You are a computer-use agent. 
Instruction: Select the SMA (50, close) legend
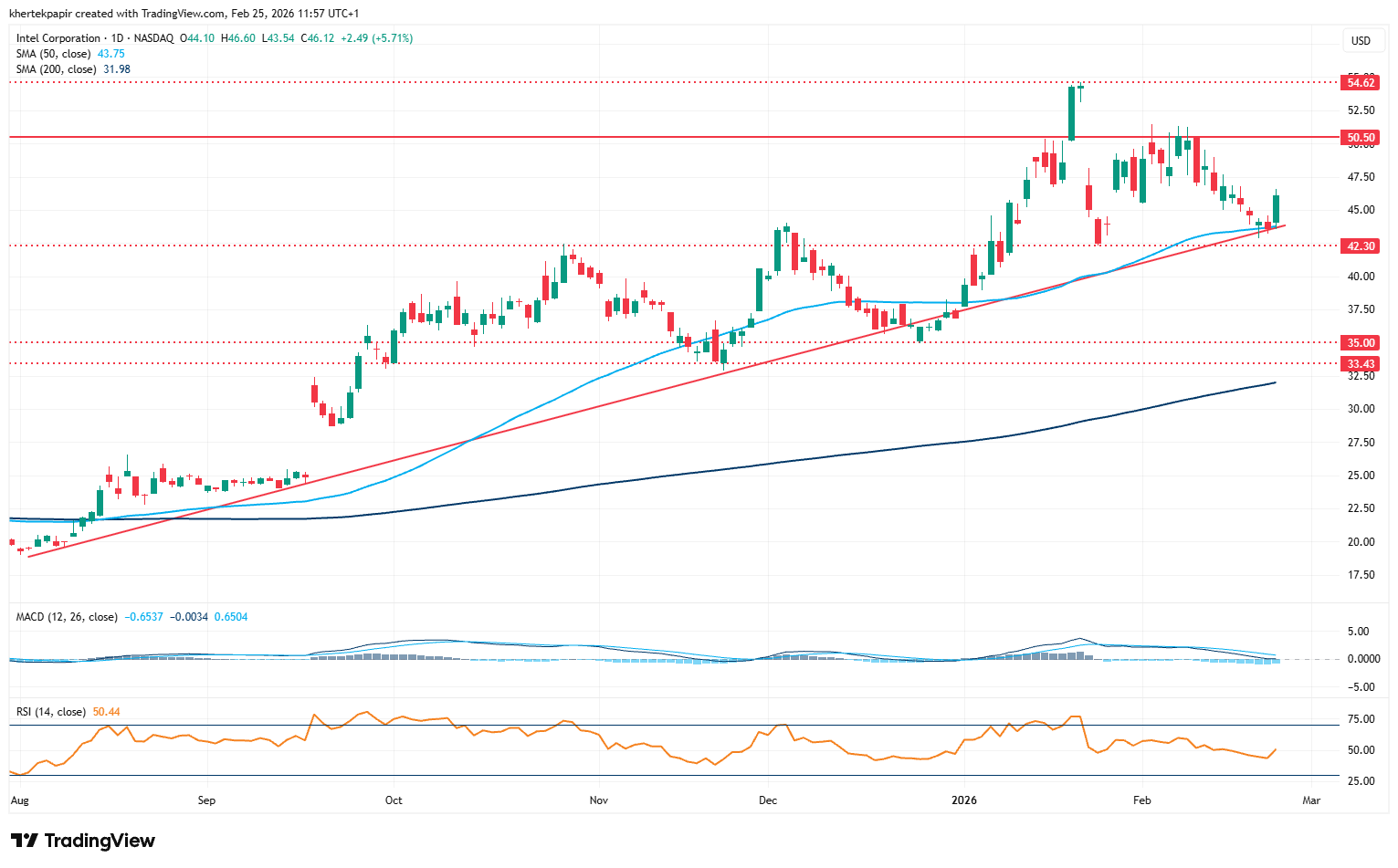click(54, 54)
